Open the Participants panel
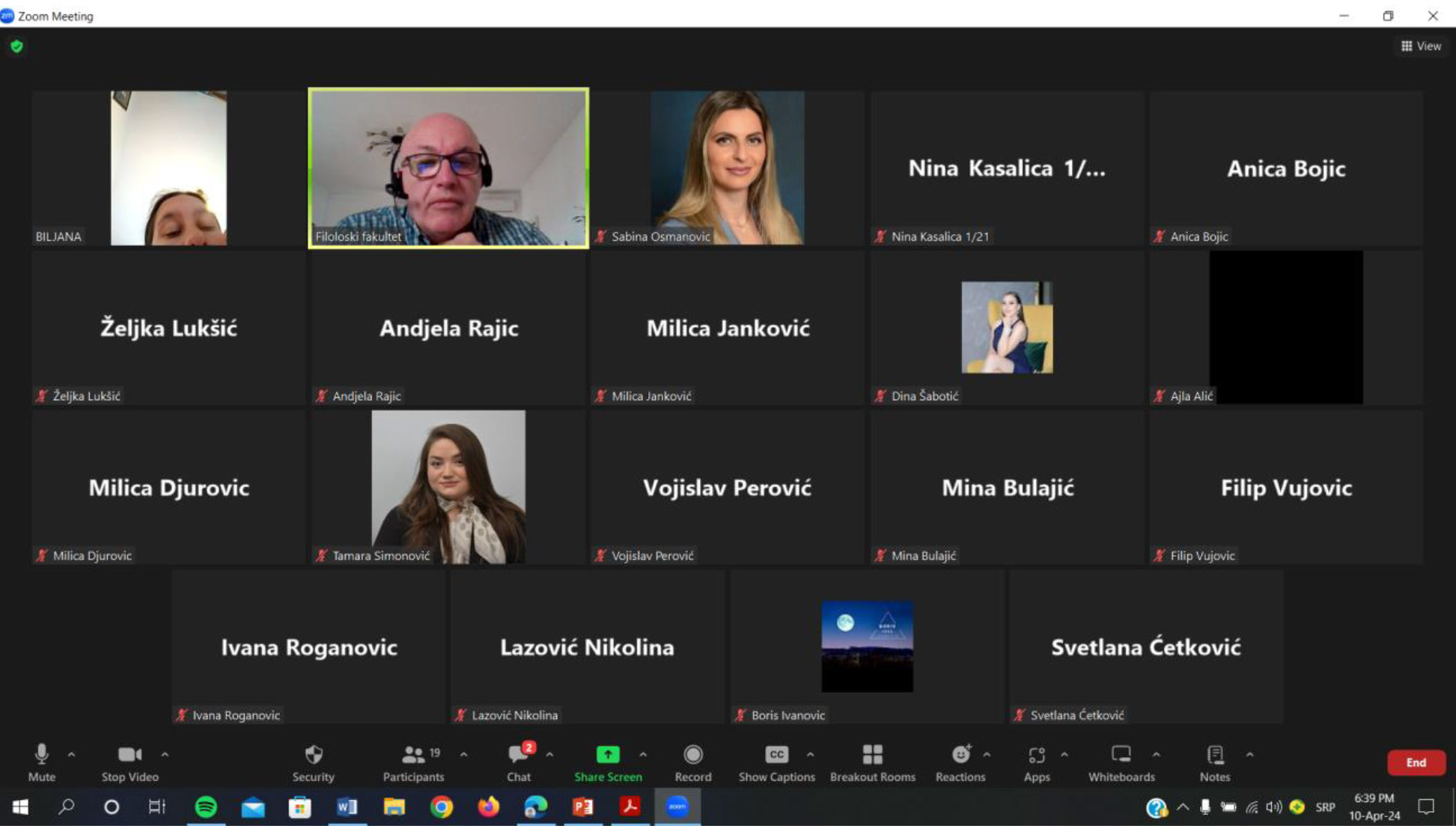The width and height of the screenshot is (1456, 826). coord(413,762)
